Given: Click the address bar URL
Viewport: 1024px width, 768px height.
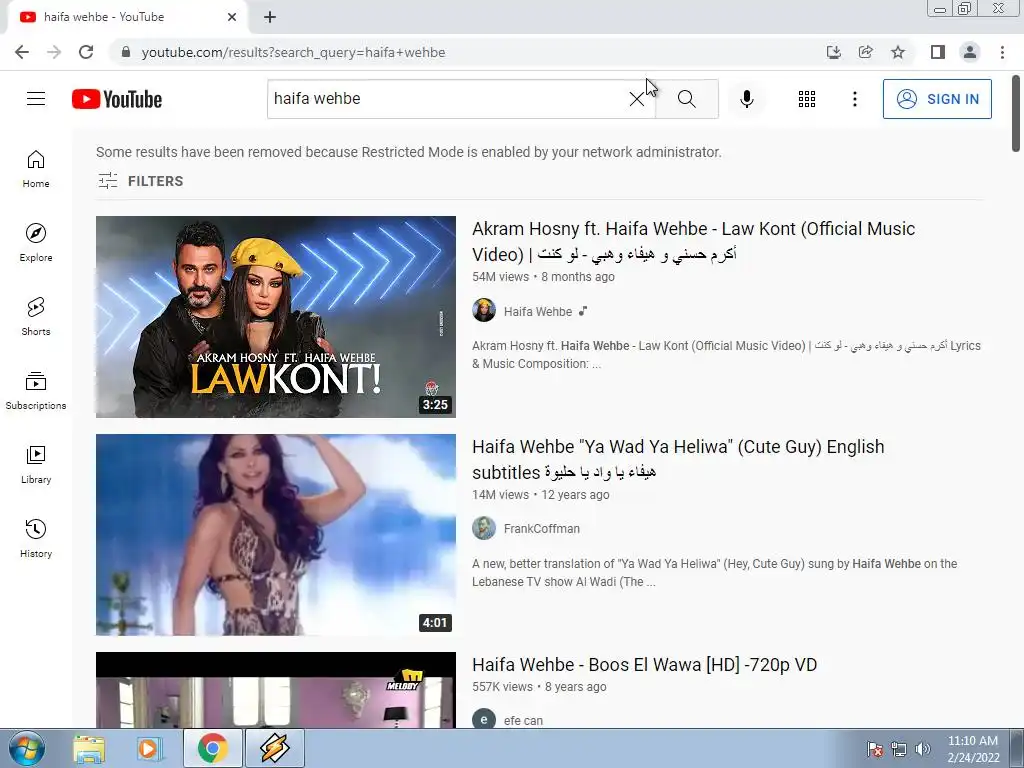Looking at the screenshot, I should [x=293, y=52].
